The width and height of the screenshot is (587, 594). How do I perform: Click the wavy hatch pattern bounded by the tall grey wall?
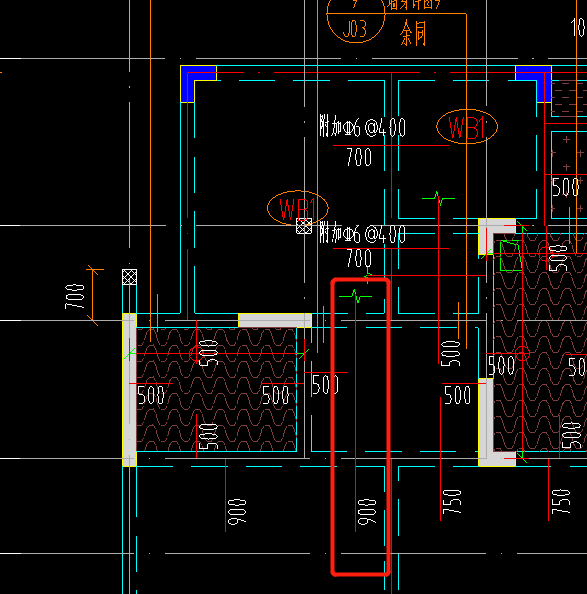[216, 390]
